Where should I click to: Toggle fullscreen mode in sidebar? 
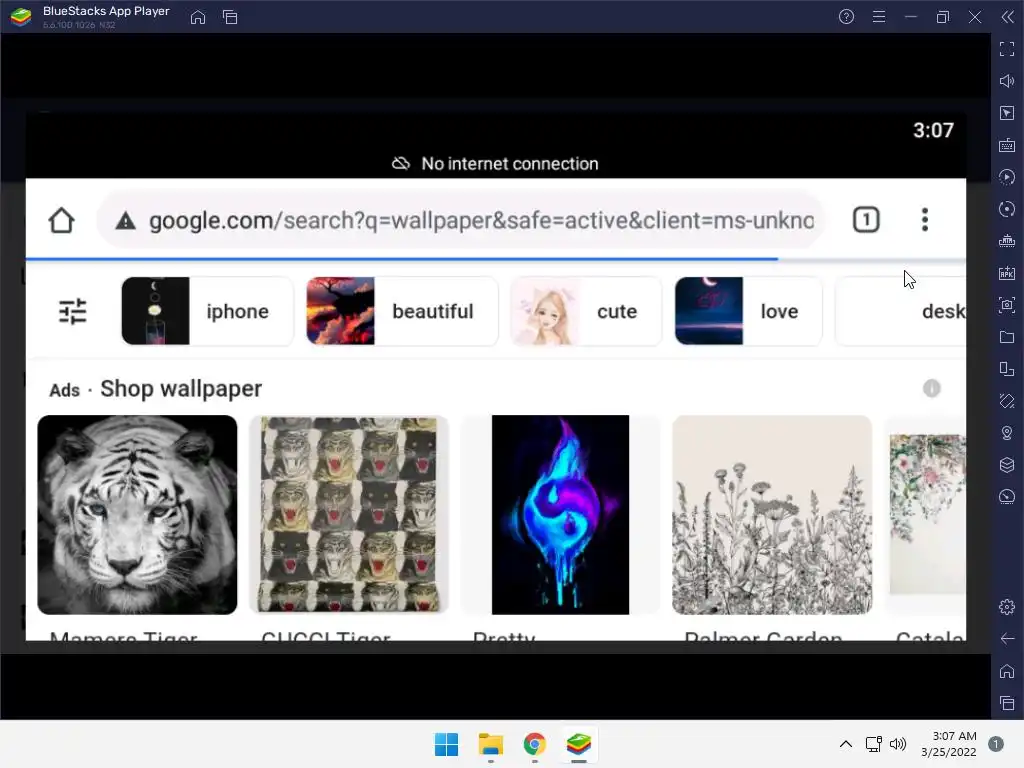click(x=1007, y=49)
